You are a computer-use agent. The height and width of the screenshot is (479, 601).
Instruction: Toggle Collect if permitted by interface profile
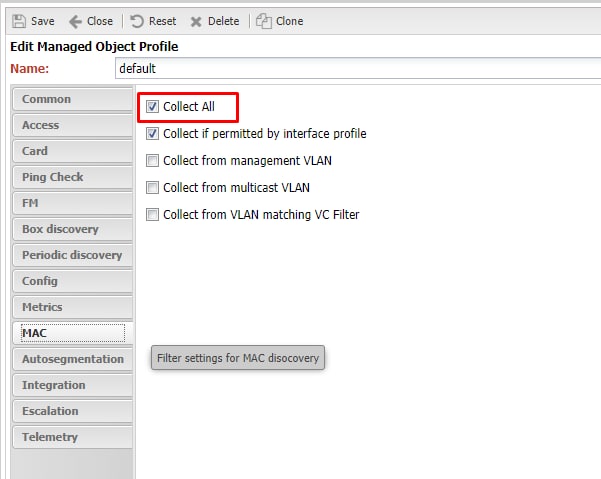coord(152,133)
